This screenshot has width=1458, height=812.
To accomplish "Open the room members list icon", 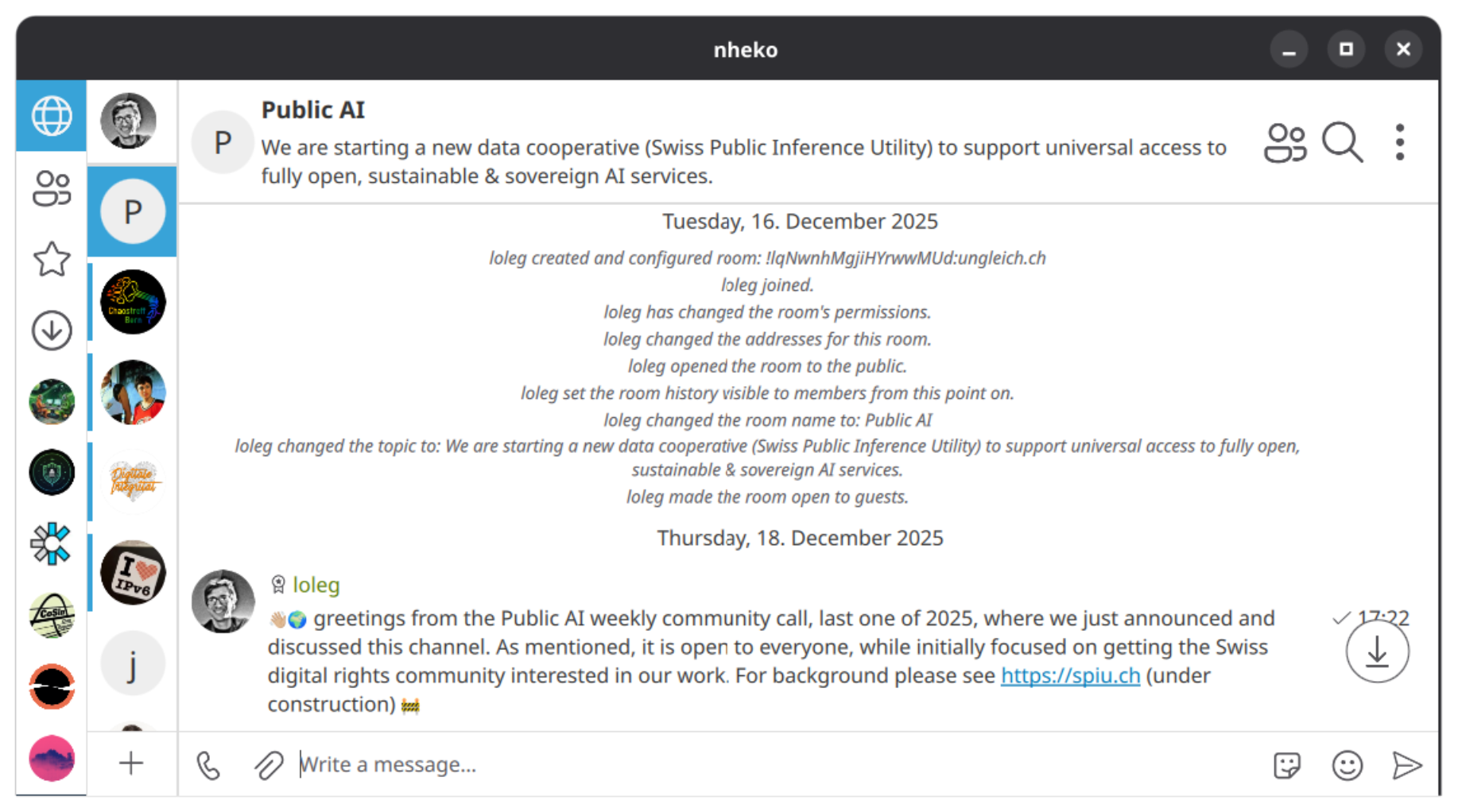I will [1285, 143].
